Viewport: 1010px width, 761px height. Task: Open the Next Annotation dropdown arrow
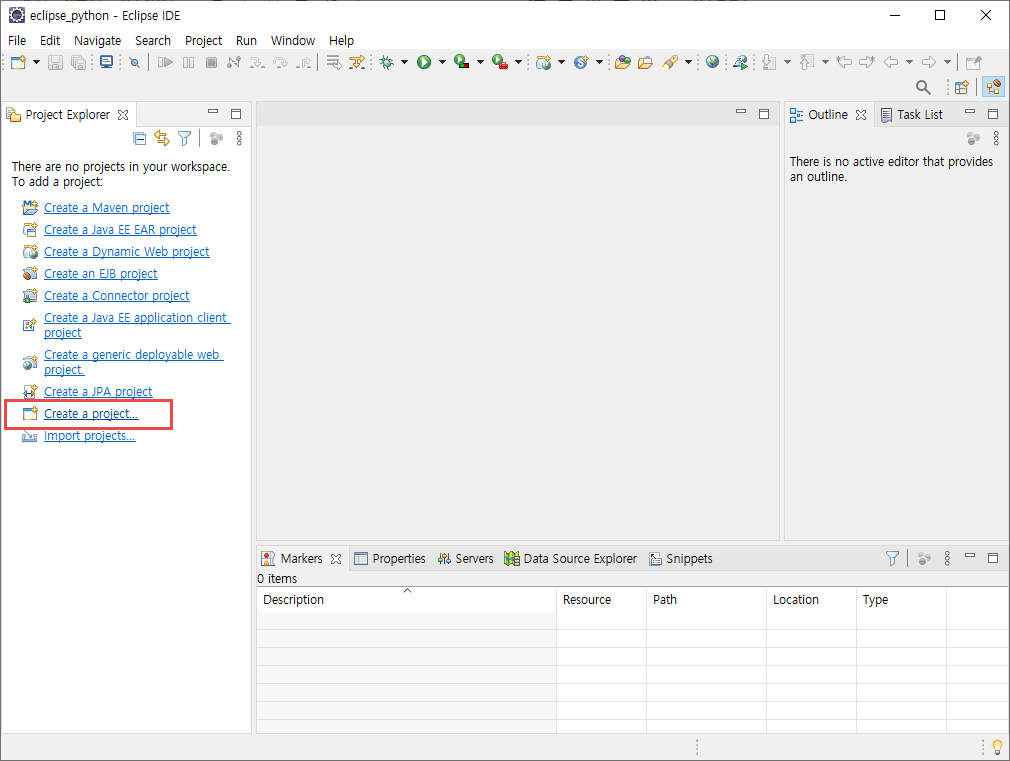point(788,63)
